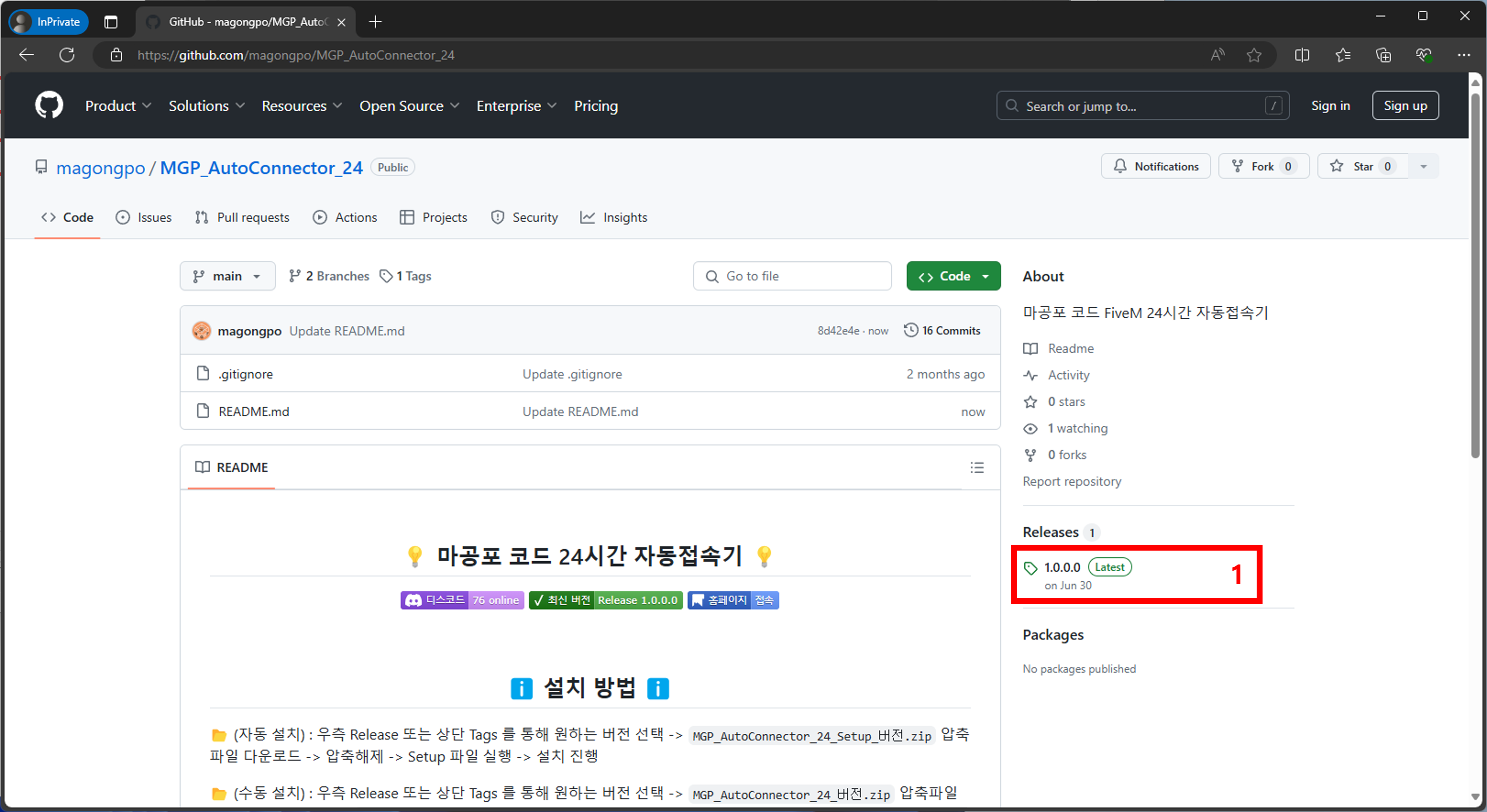Click the README outline list icon

977,468
